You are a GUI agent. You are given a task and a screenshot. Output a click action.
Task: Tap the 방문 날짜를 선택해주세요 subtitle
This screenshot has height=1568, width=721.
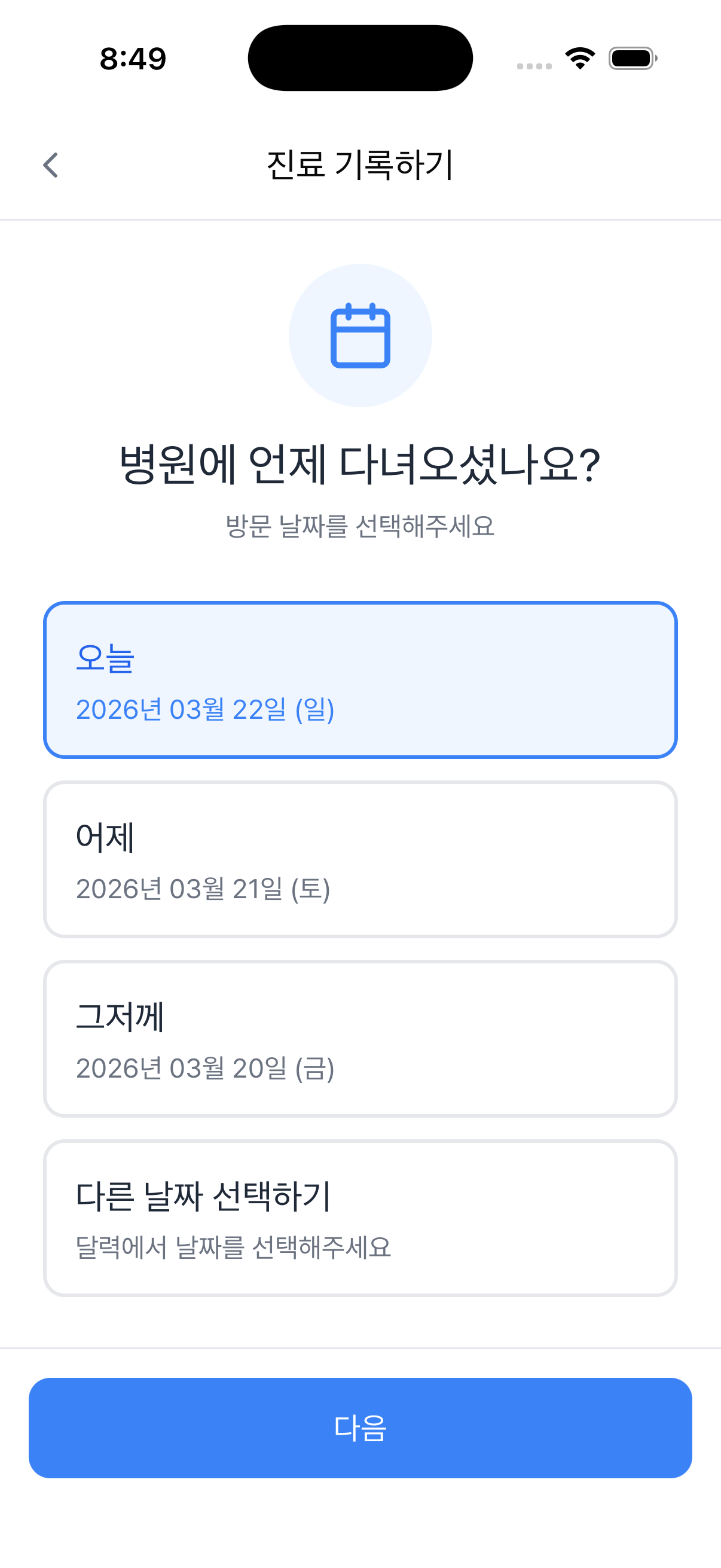coord(360,526)
